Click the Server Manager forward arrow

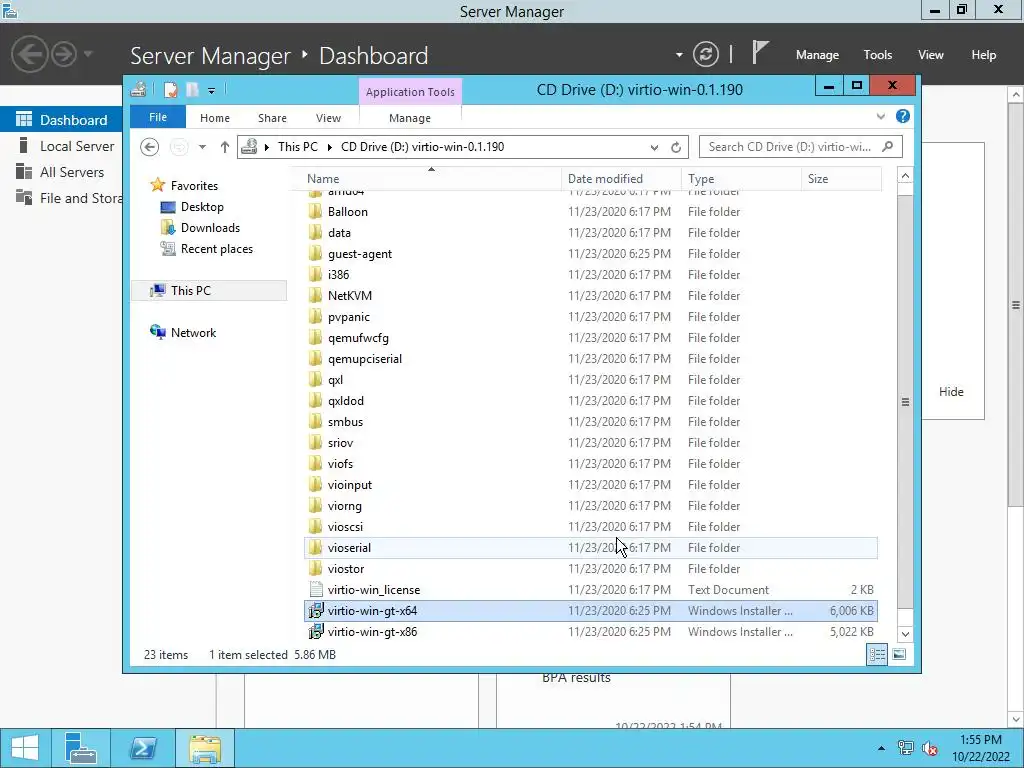click(x=64, y=54)
